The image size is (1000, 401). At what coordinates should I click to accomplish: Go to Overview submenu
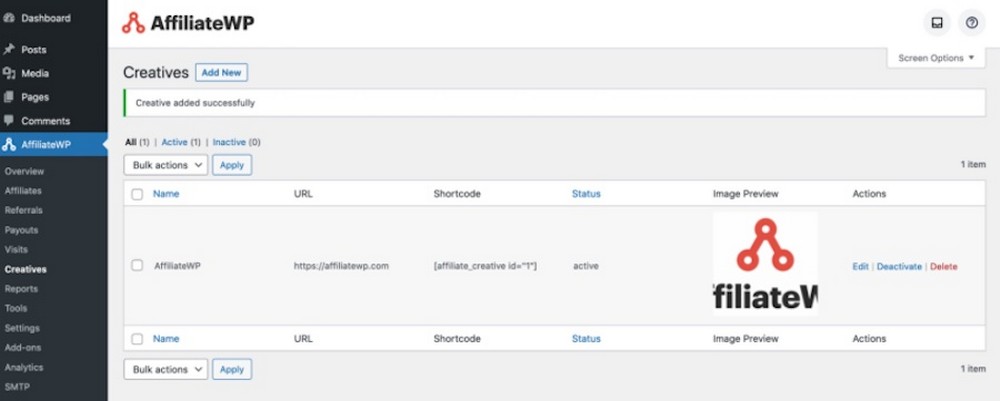[24, 171]
